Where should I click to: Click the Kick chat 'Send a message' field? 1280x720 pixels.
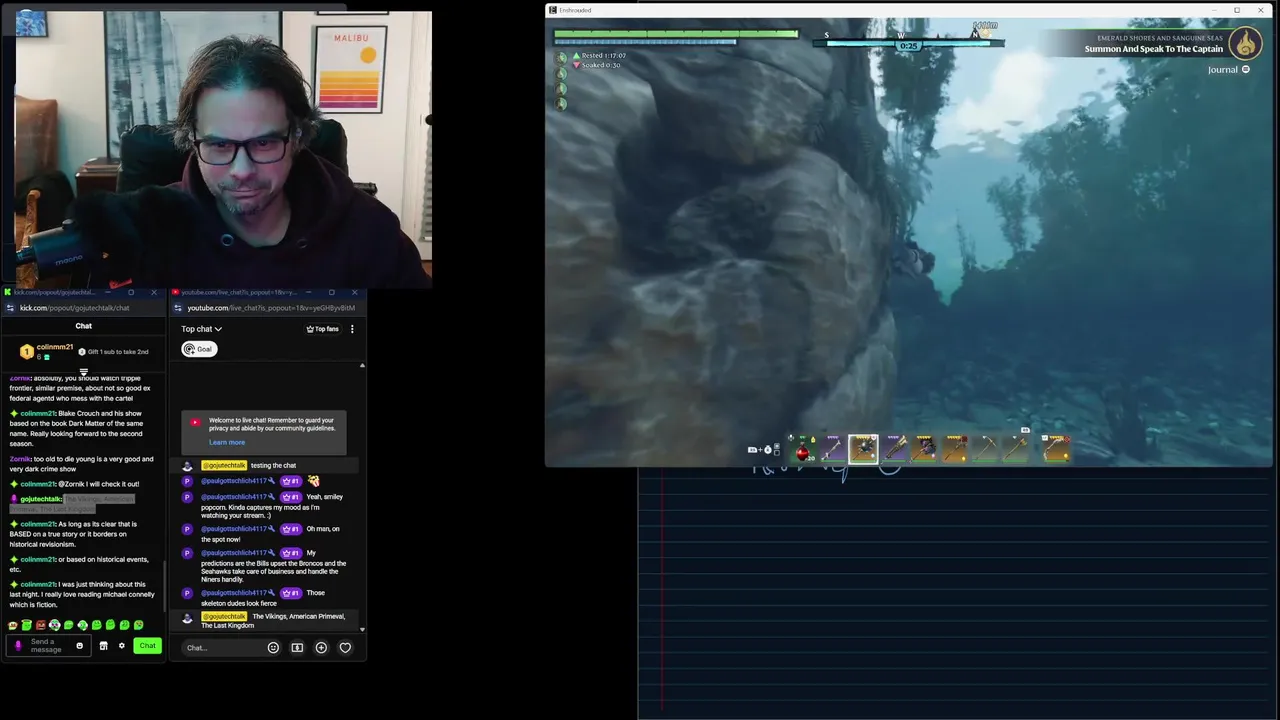click(48, 646)
